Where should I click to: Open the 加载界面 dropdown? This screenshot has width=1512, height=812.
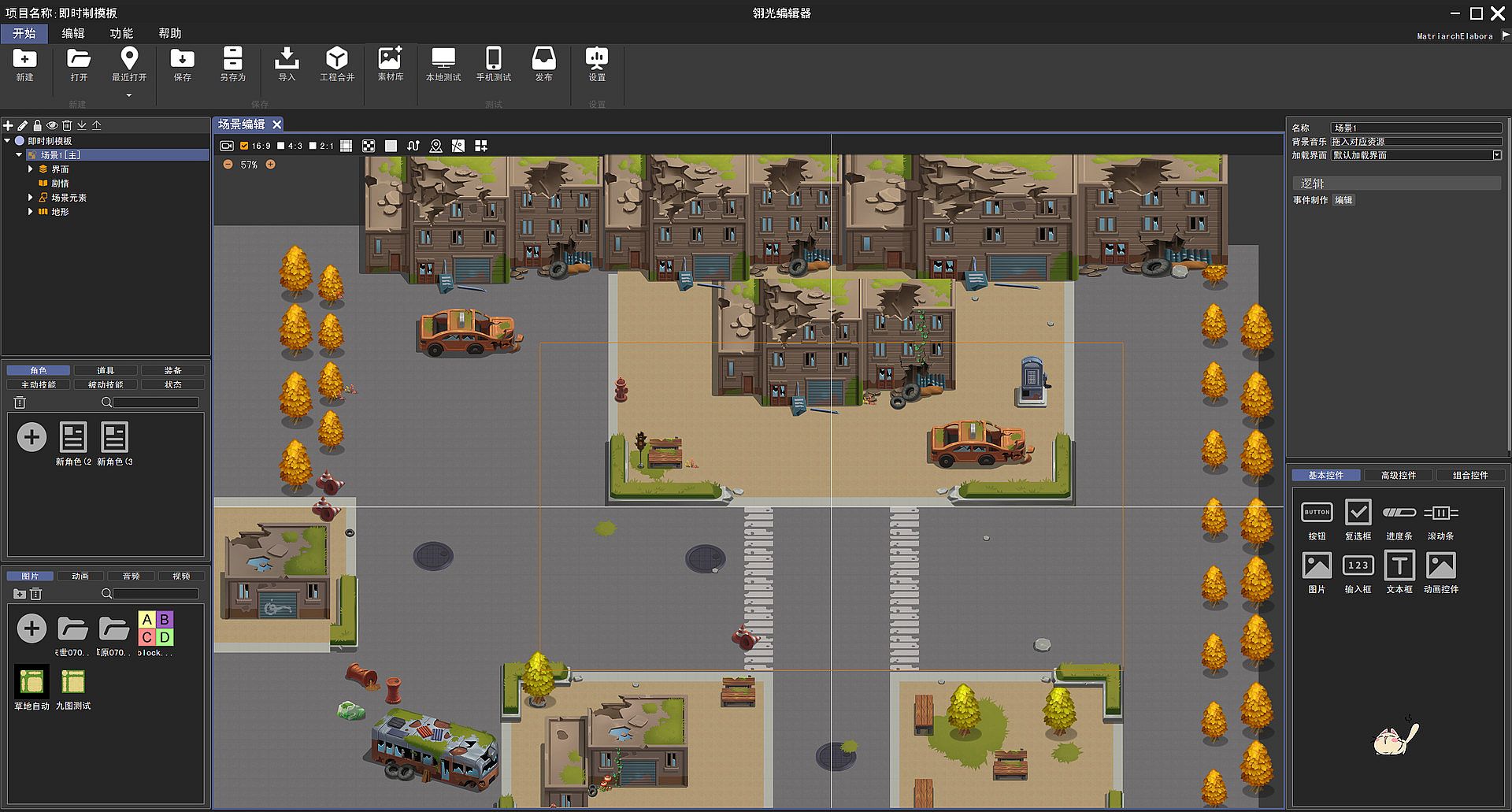[x=1497, y=155]
